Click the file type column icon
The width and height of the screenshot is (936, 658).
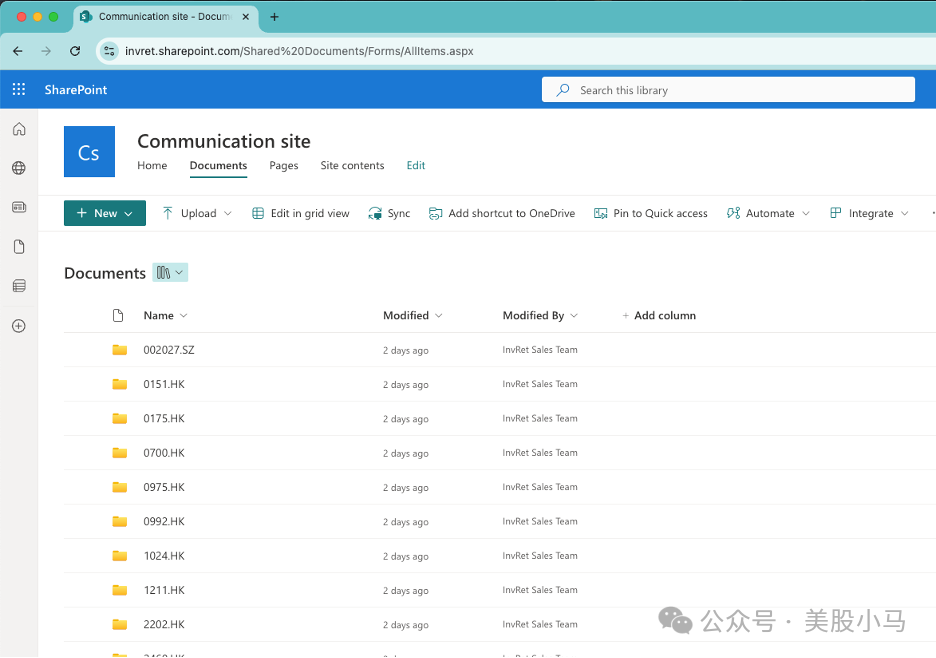(118, 315)
